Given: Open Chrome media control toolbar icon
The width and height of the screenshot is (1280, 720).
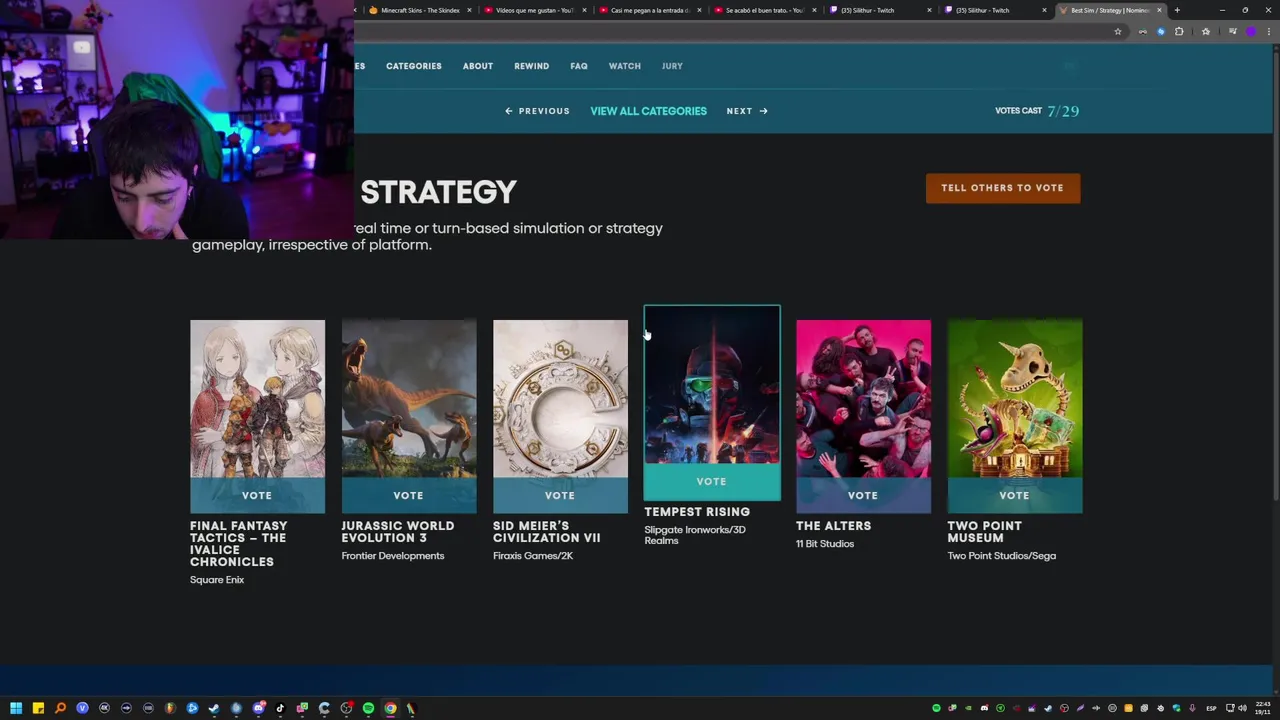Looking at the screenshot, I should click(x=1233, y=32).
